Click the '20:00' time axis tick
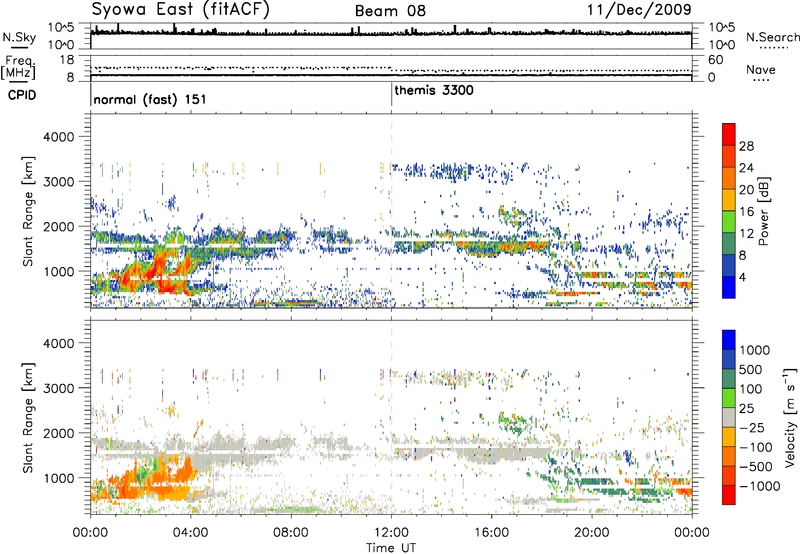800x554 pixels. pos(592,533)
